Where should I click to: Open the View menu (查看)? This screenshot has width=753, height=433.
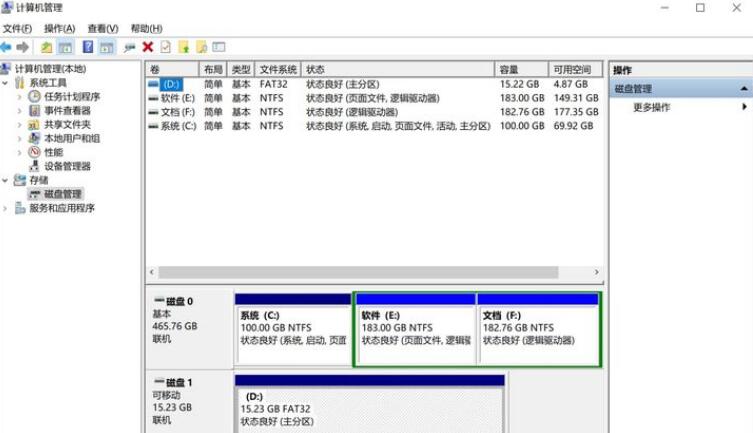(x=102, y=29)
